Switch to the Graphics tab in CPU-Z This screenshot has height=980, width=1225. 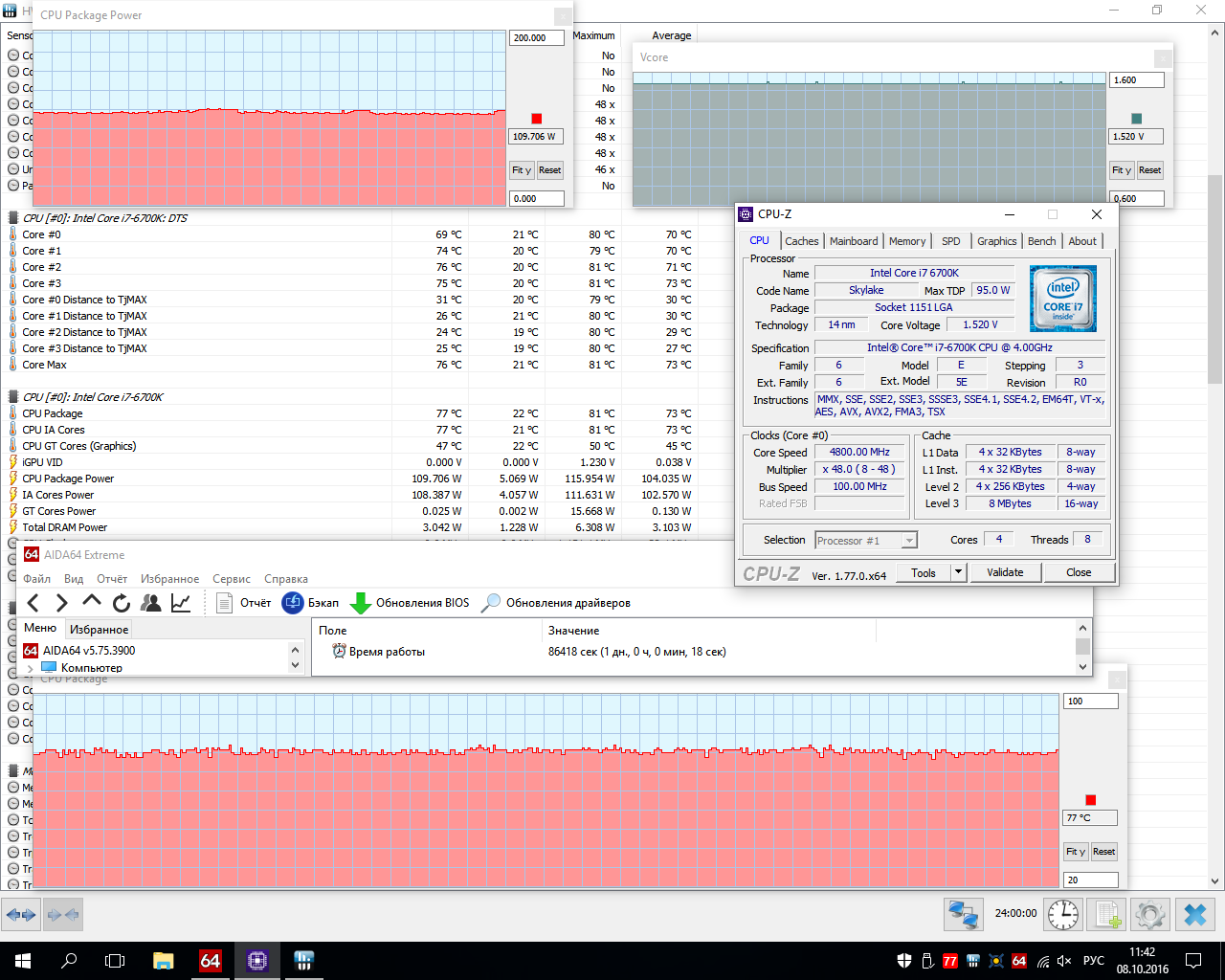[x=997, y=241]
